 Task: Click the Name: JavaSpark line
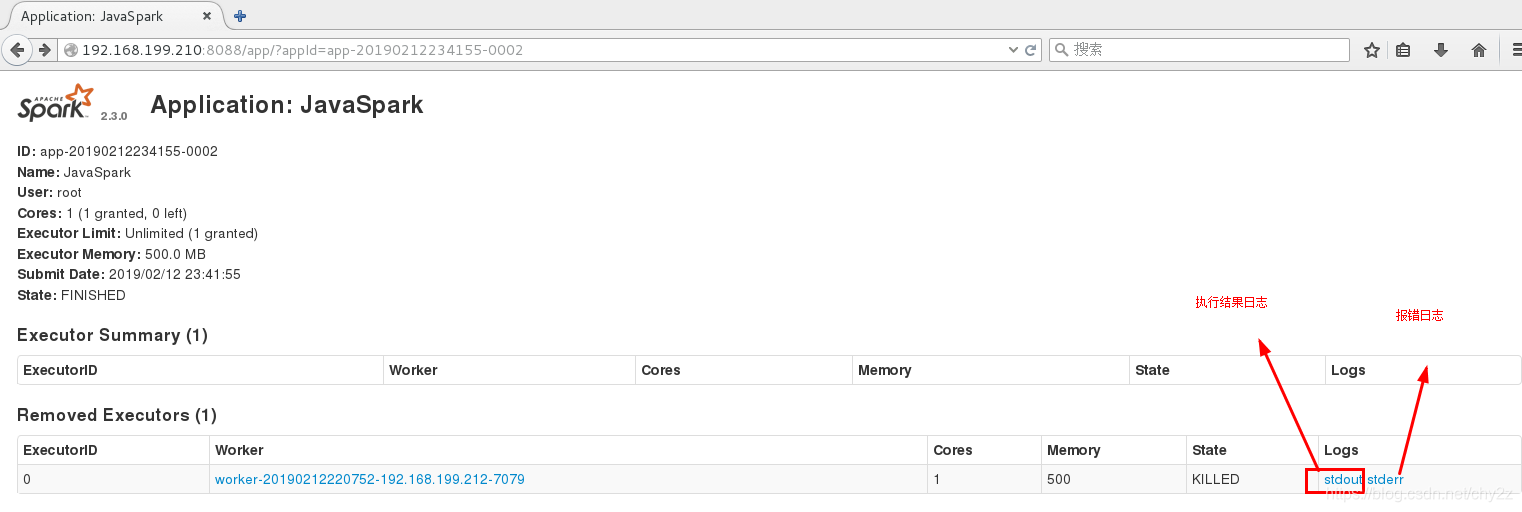click(74, 172)
